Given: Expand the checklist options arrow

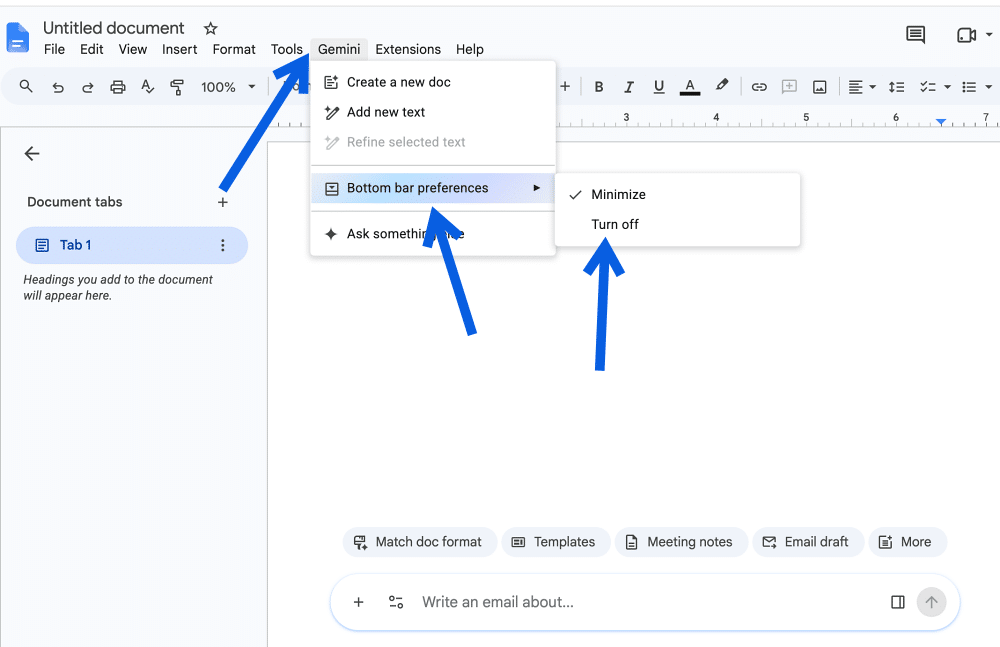Looking at the screenshot, I should pyautogui.click(x=947, y=87).
